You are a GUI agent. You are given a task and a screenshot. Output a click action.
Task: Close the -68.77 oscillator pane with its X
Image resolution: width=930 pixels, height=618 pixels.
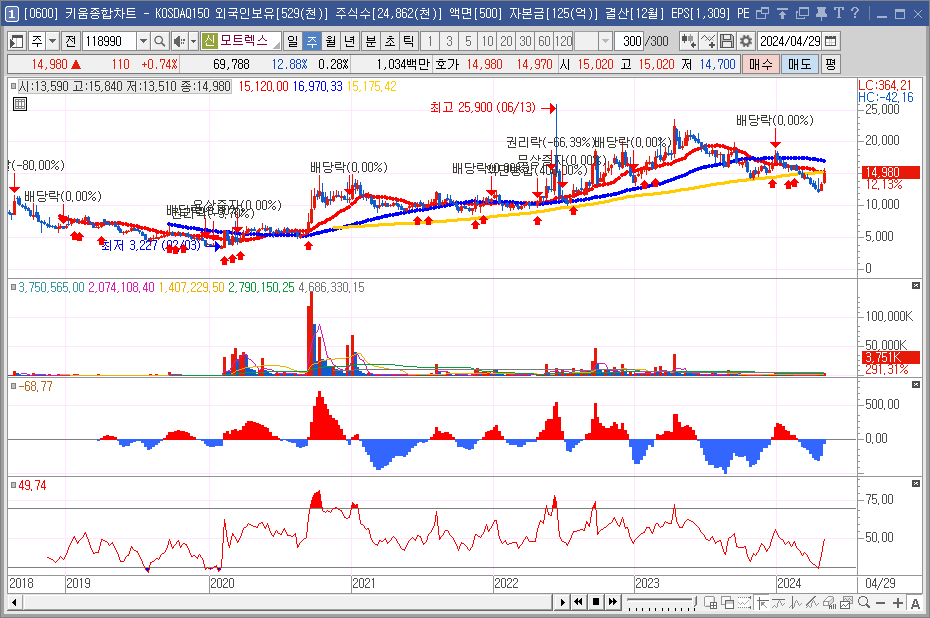coord(915,385)
